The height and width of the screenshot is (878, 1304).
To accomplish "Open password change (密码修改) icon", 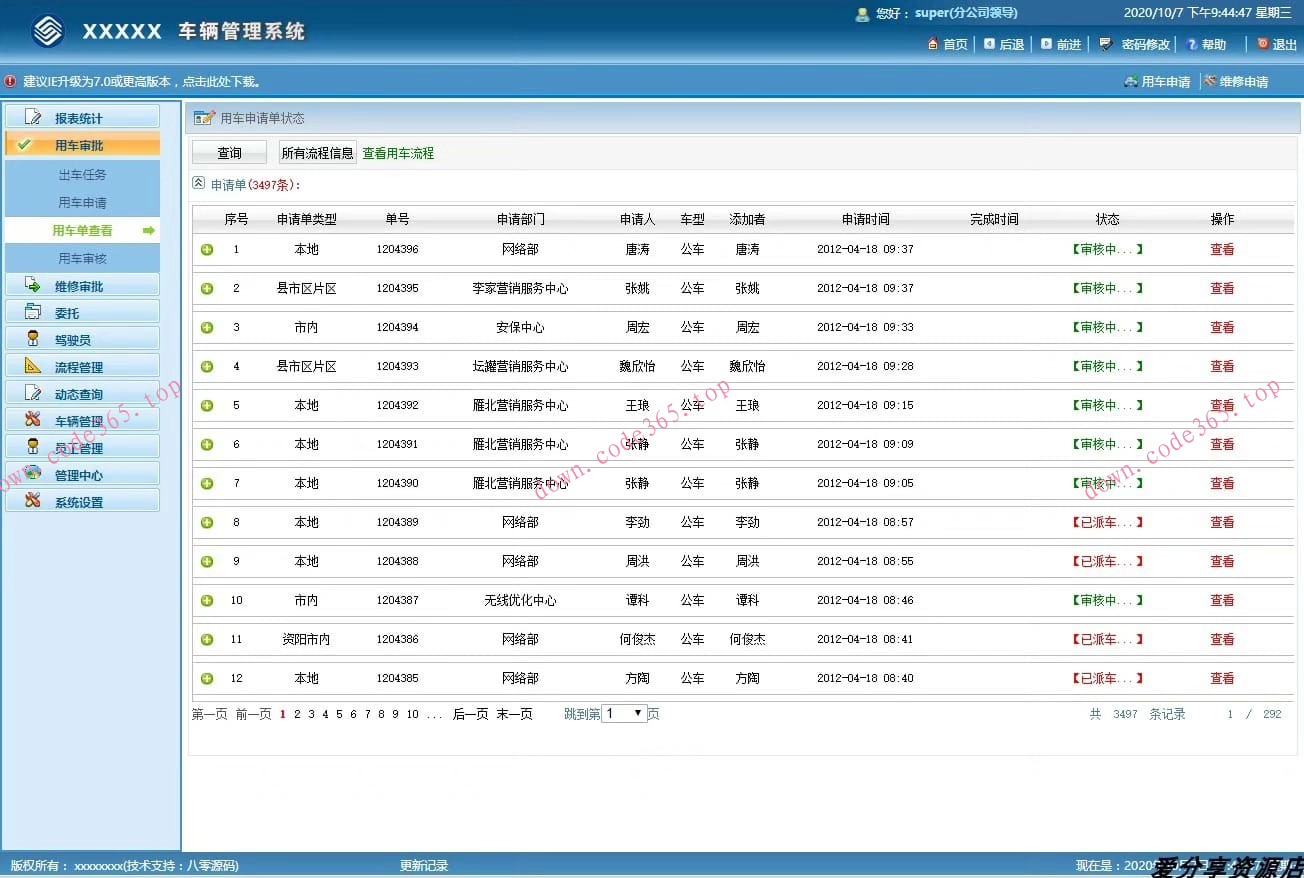I will [x=1105, y=44].
